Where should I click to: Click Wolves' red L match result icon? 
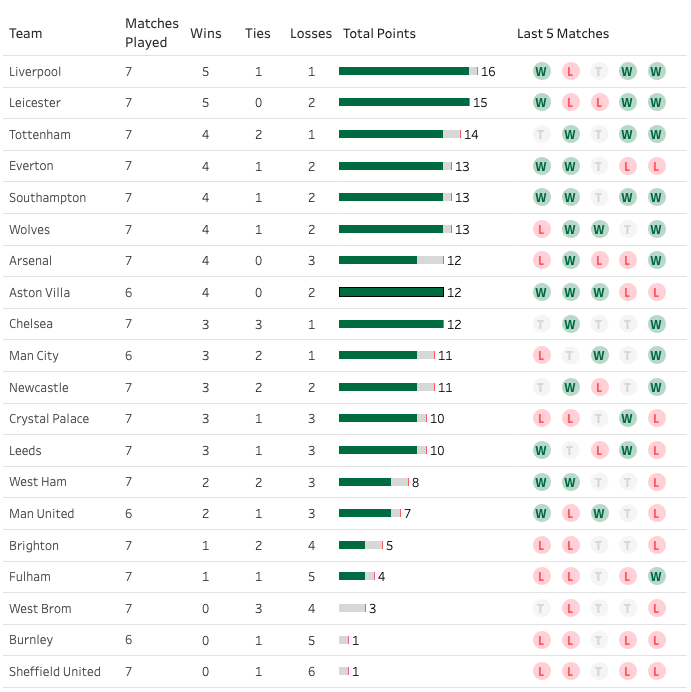point(541,229)
